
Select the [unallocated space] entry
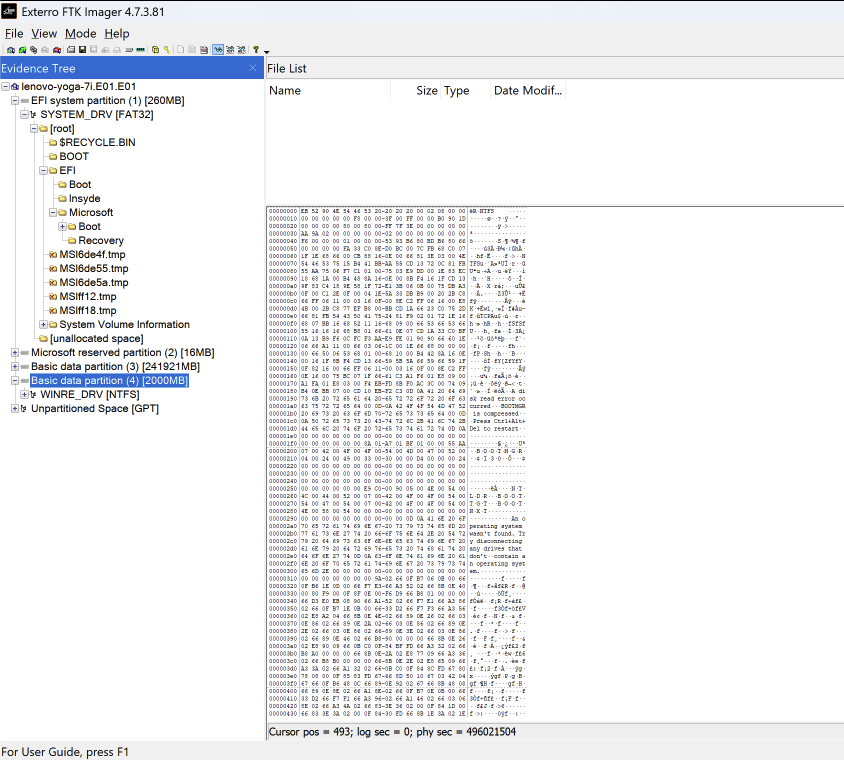[96, 338]
